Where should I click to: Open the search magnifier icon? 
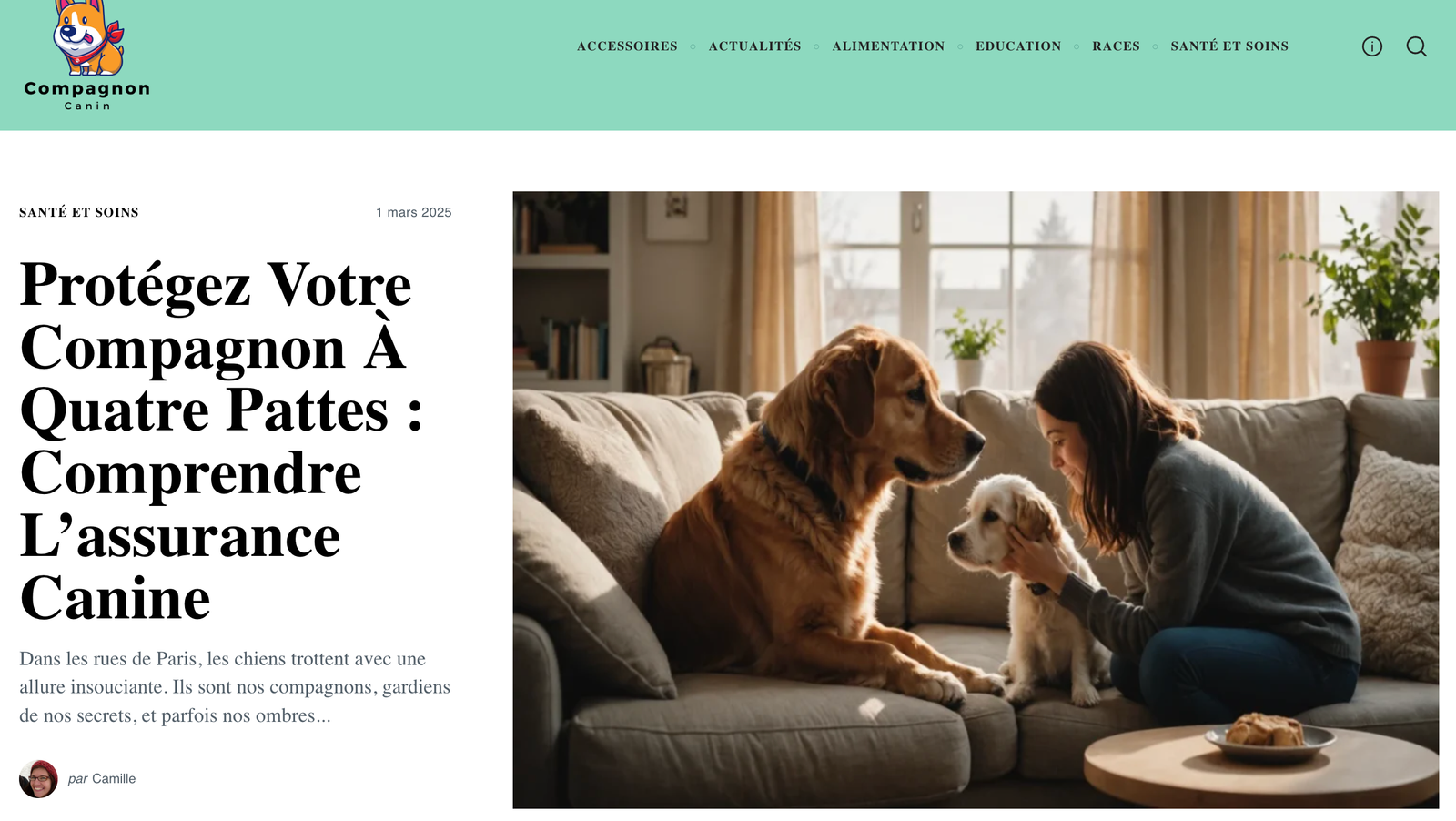1416,46
